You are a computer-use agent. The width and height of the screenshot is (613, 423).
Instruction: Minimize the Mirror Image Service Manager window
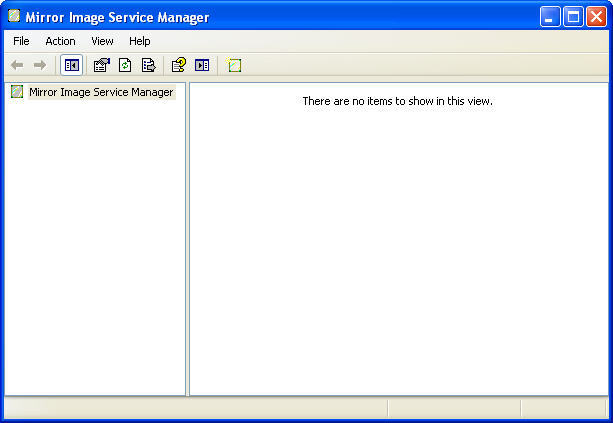[x=550, y=17]
